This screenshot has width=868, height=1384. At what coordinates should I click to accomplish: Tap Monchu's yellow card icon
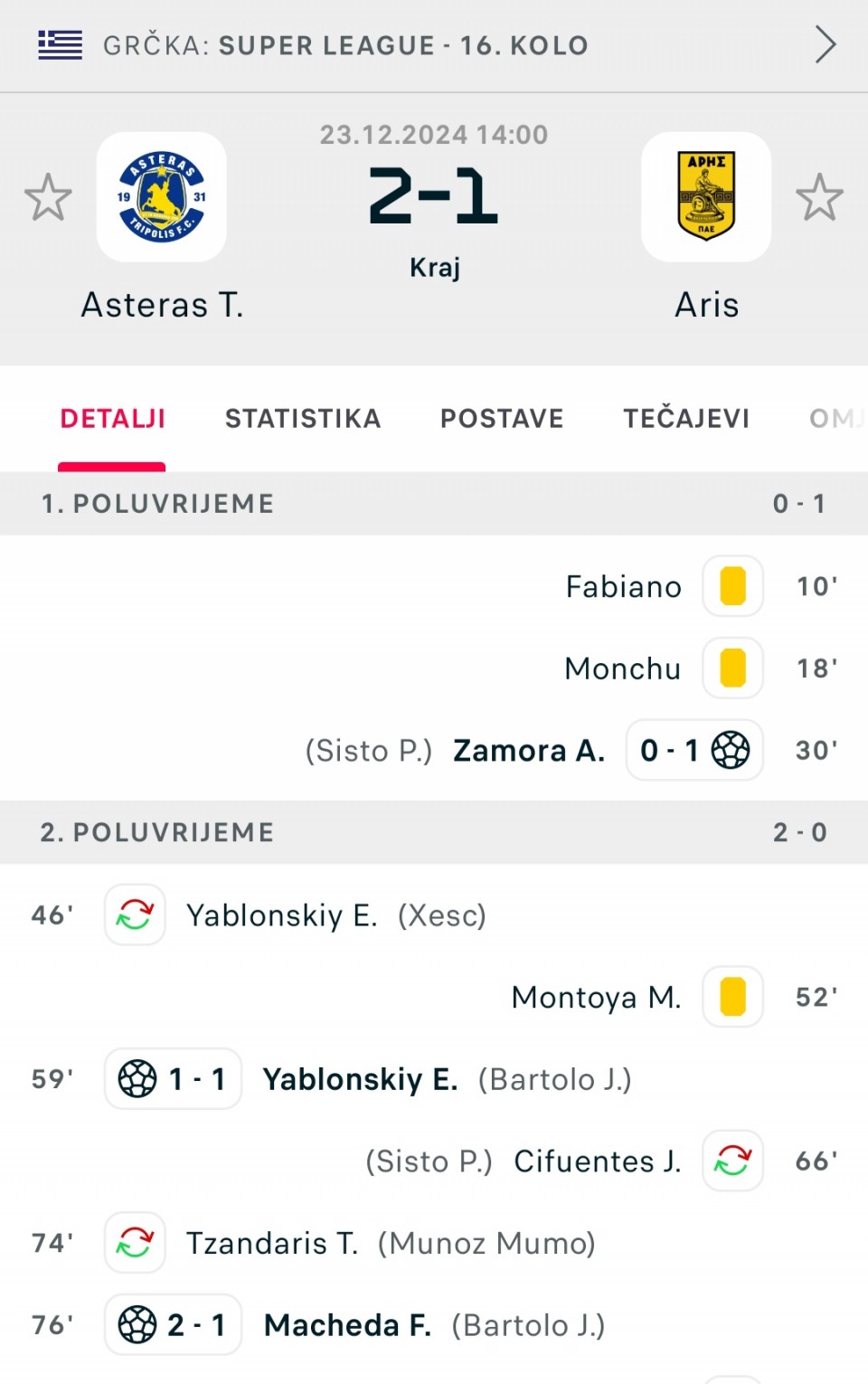coord(732,668)
